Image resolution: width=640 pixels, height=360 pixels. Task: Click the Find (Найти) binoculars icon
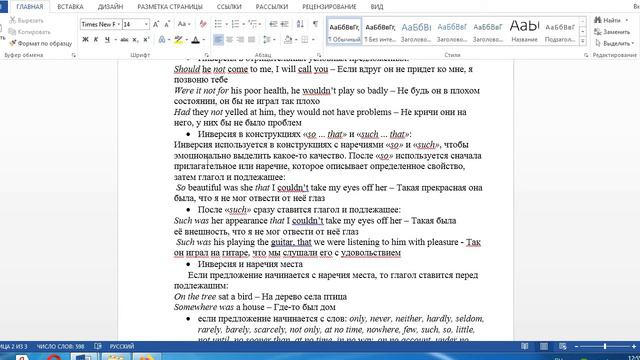(598, 20)
